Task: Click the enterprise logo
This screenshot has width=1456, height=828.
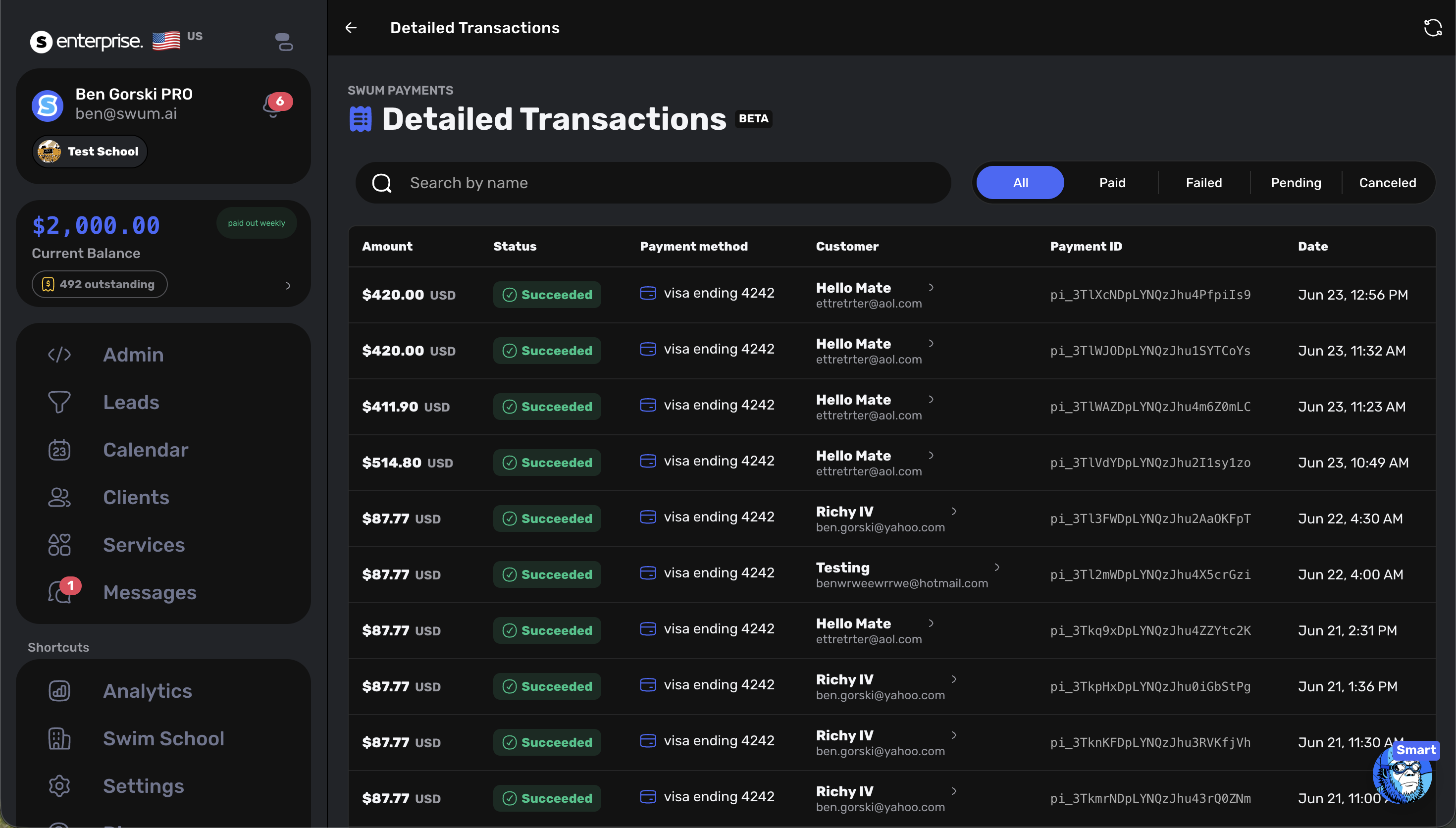Action: point(86,41)
